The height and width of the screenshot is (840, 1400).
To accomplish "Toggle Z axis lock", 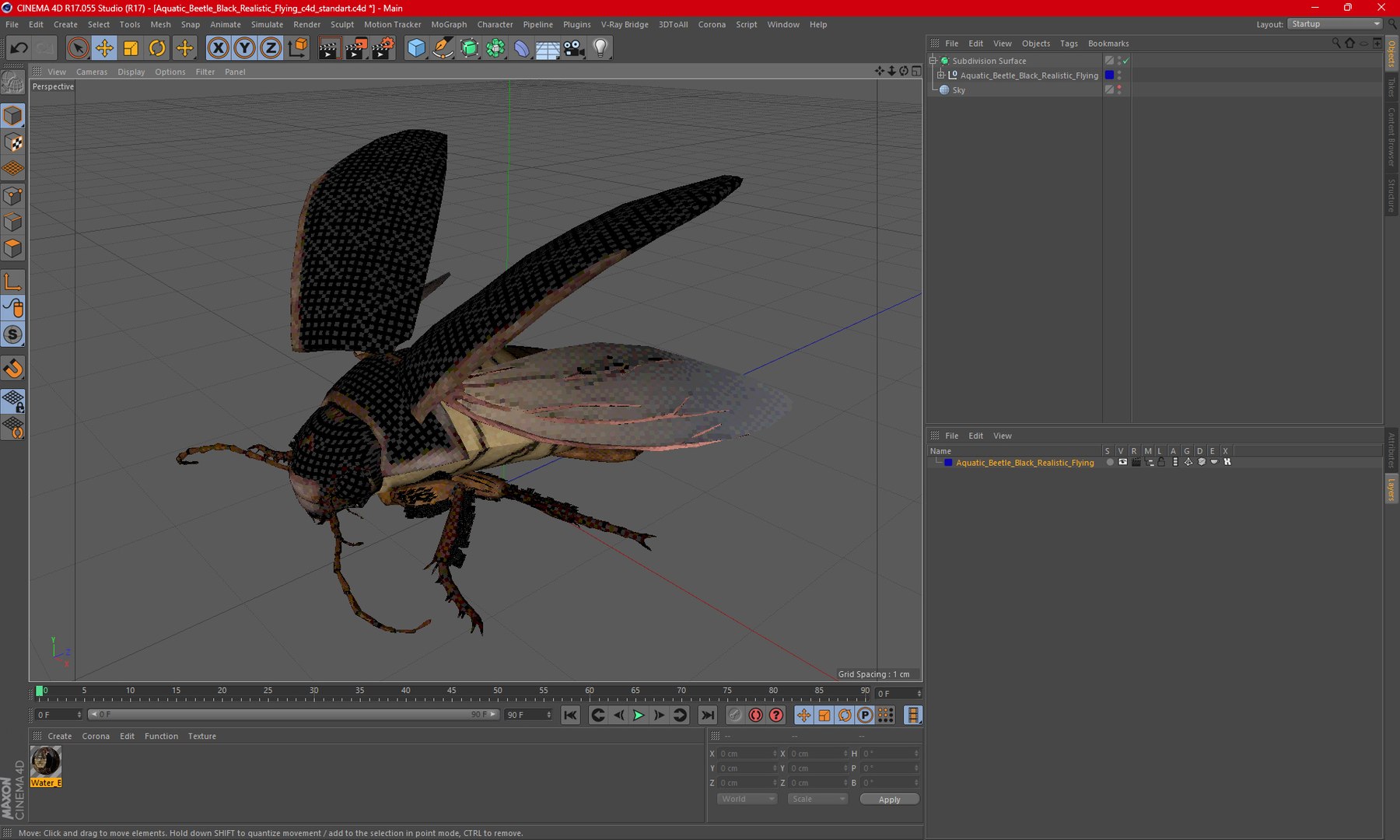I will (x=271, y=48).
